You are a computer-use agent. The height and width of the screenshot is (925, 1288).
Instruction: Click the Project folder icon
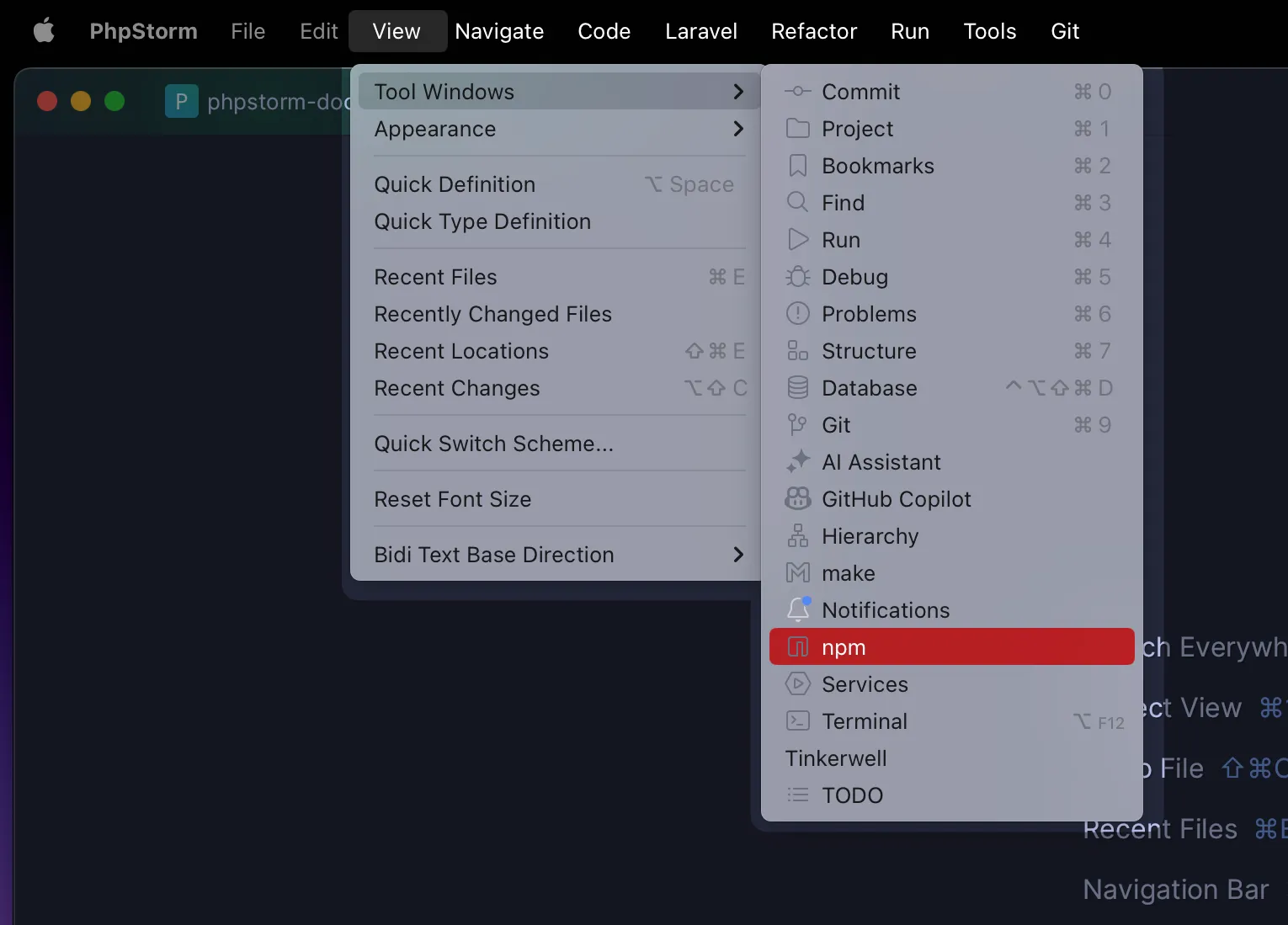797,129
